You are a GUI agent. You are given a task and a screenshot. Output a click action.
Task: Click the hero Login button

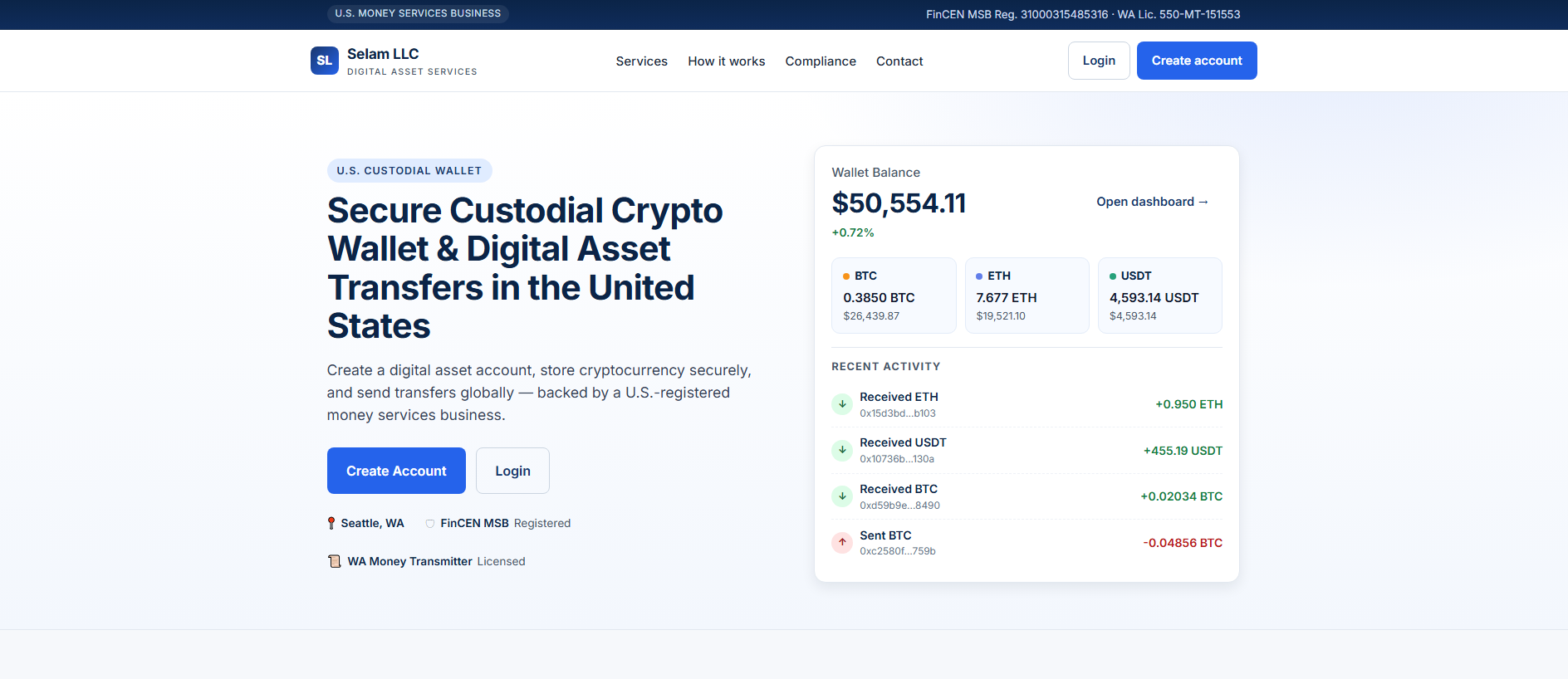pyautogui.click(x=512, y=471)
